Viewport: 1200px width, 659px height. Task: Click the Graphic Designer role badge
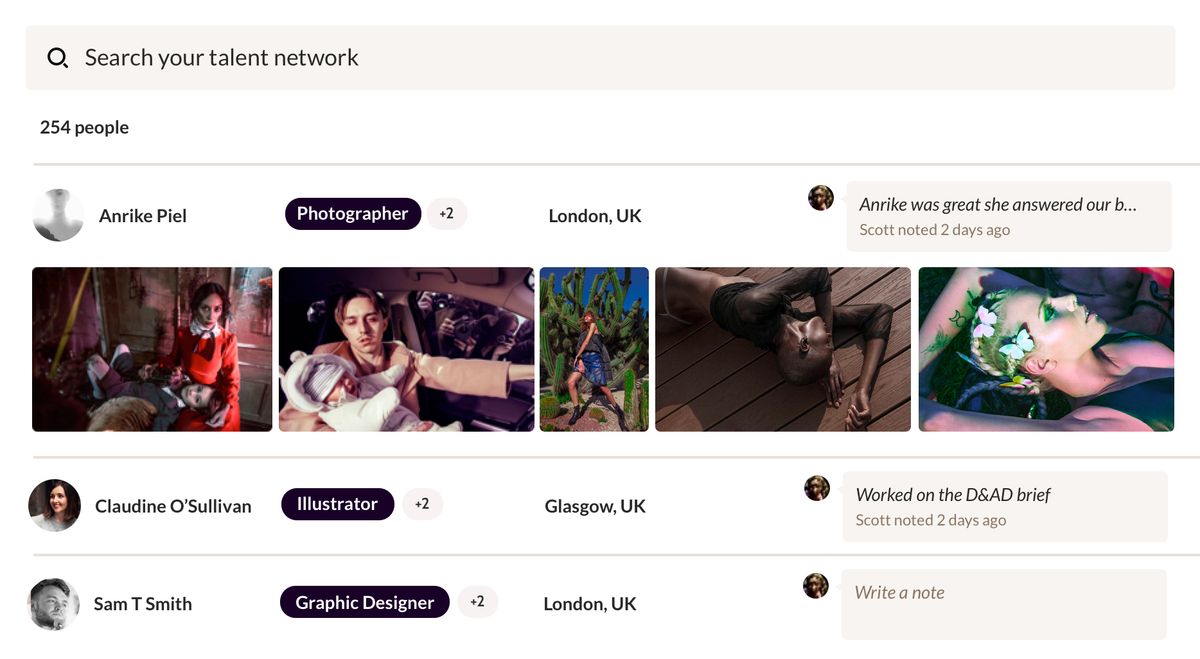pos(364,601)
